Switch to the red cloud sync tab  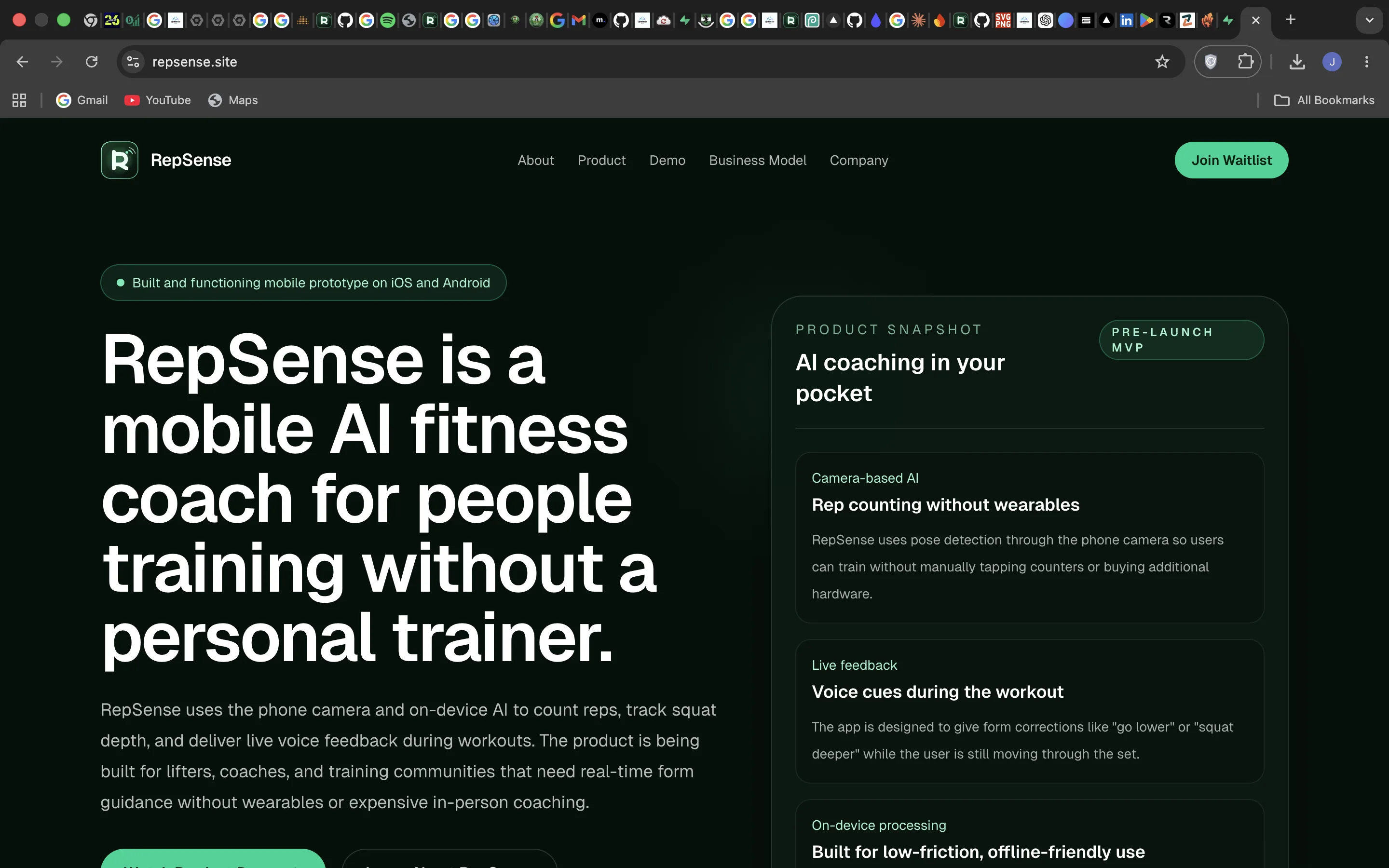click(x=664, y=21)
